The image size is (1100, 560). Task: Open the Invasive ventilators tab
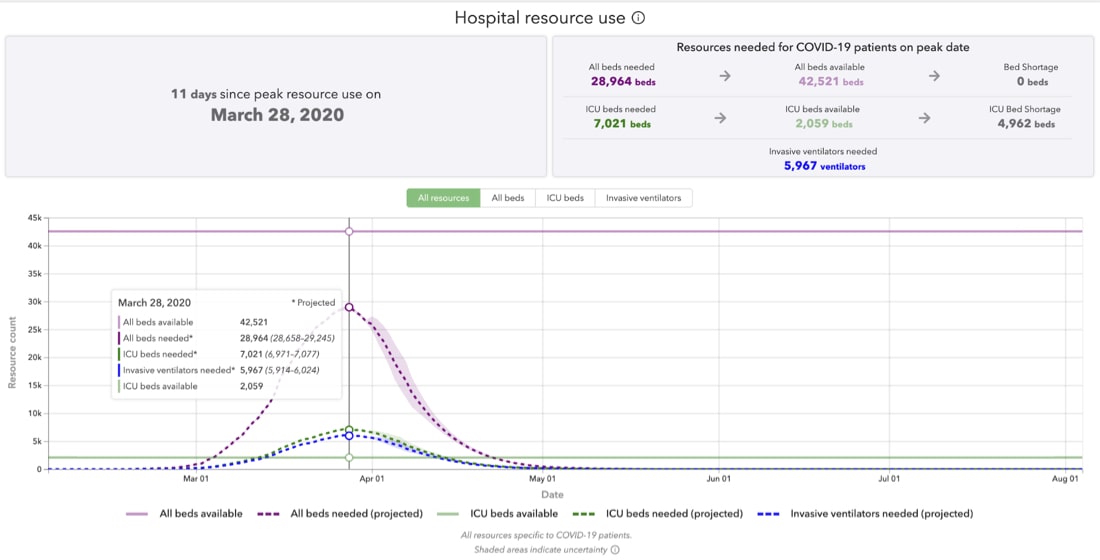click(643, 198)
